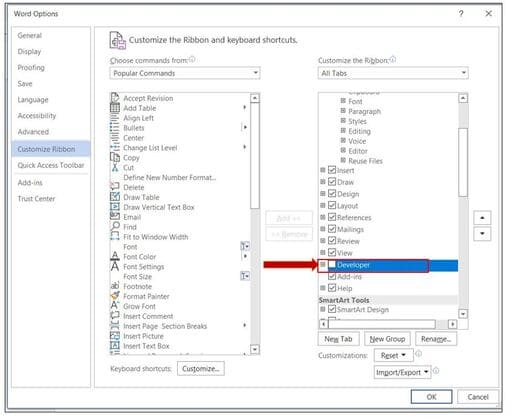Select the Copy command icon
The height and width of the screenshot is (419, 512).
click(x=115, y=157)
